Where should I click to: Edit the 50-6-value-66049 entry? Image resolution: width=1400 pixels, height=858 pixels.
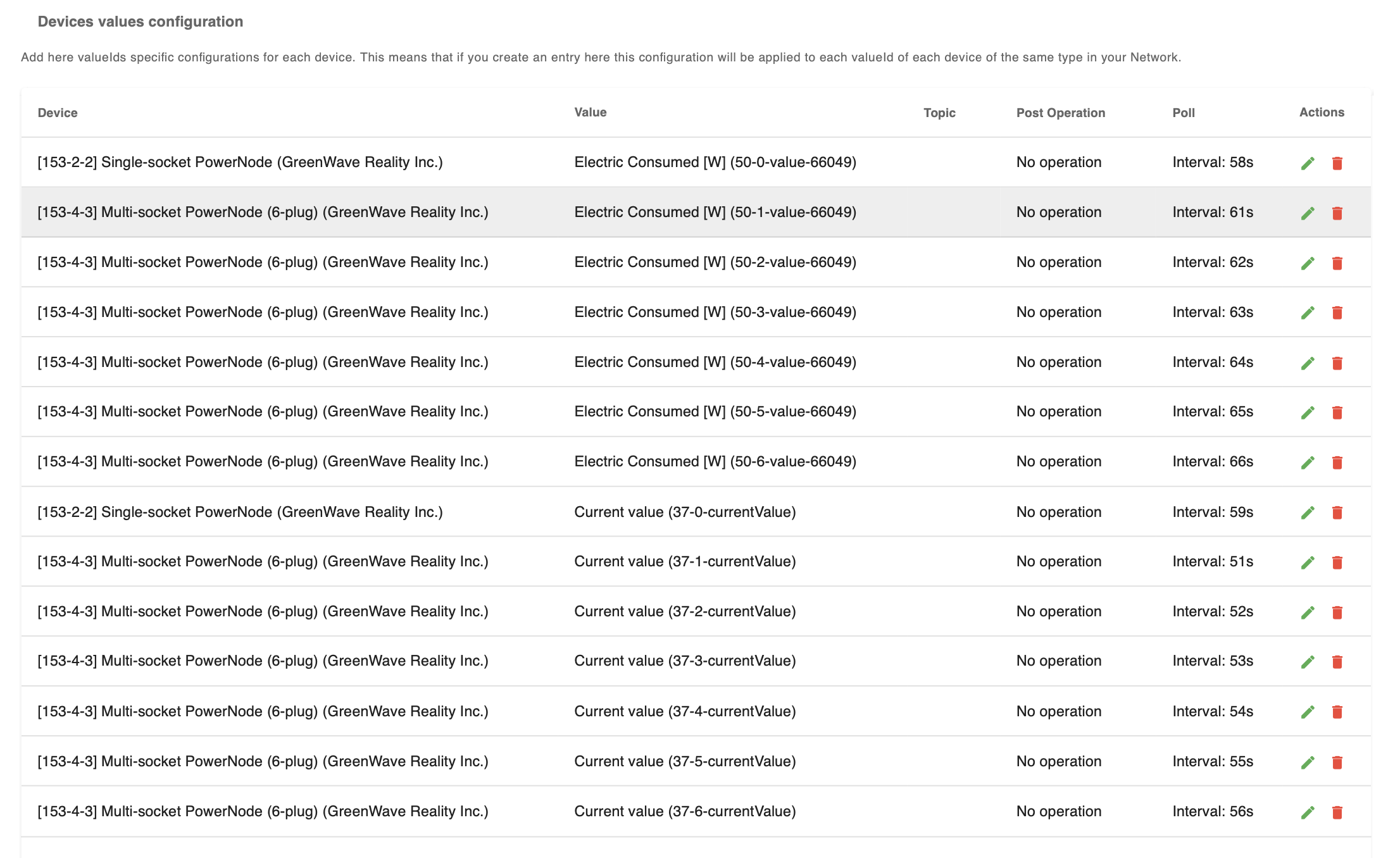coord(1308,463)
